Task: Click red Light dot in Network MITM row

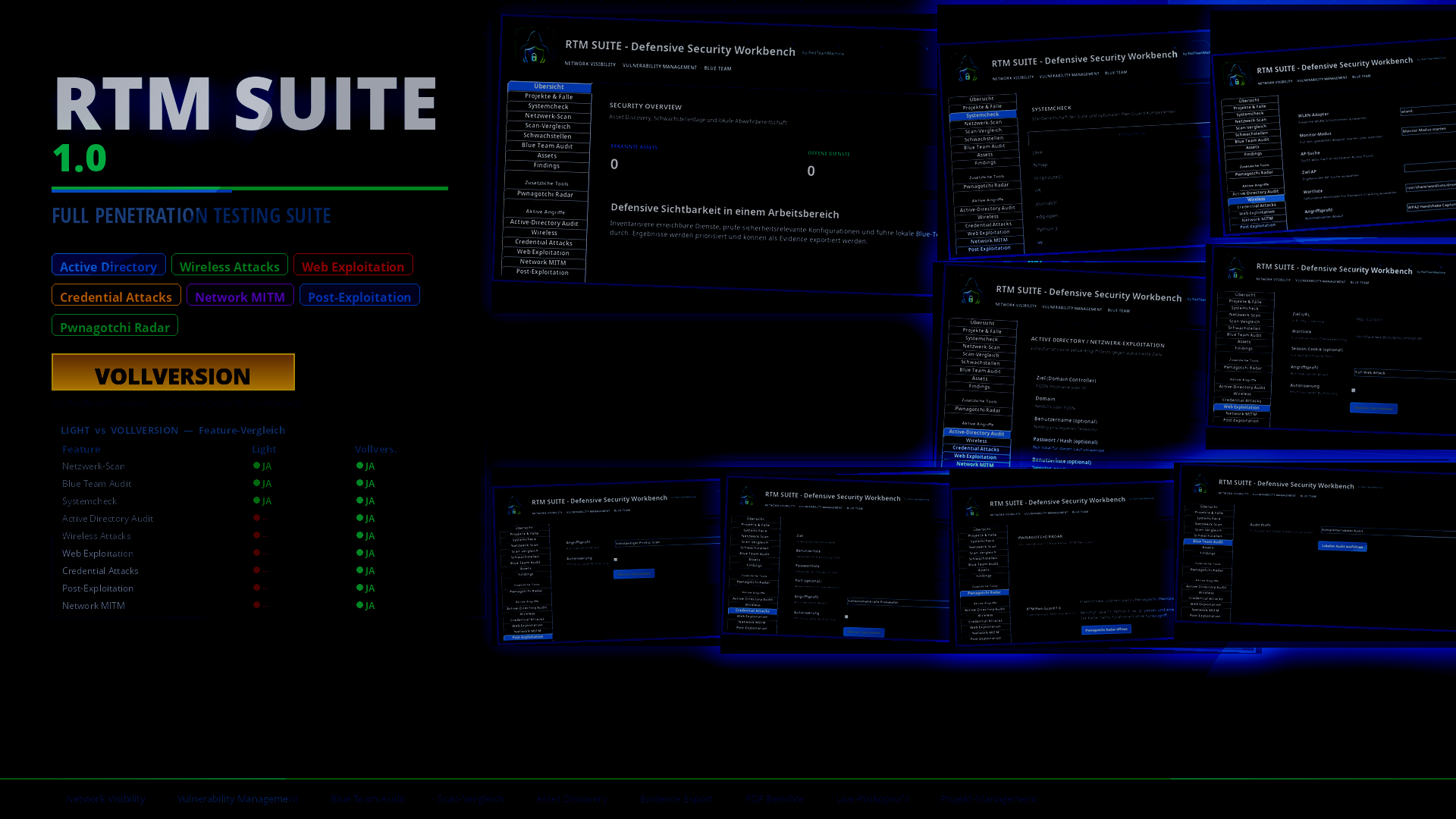Action: click(256, 605)
